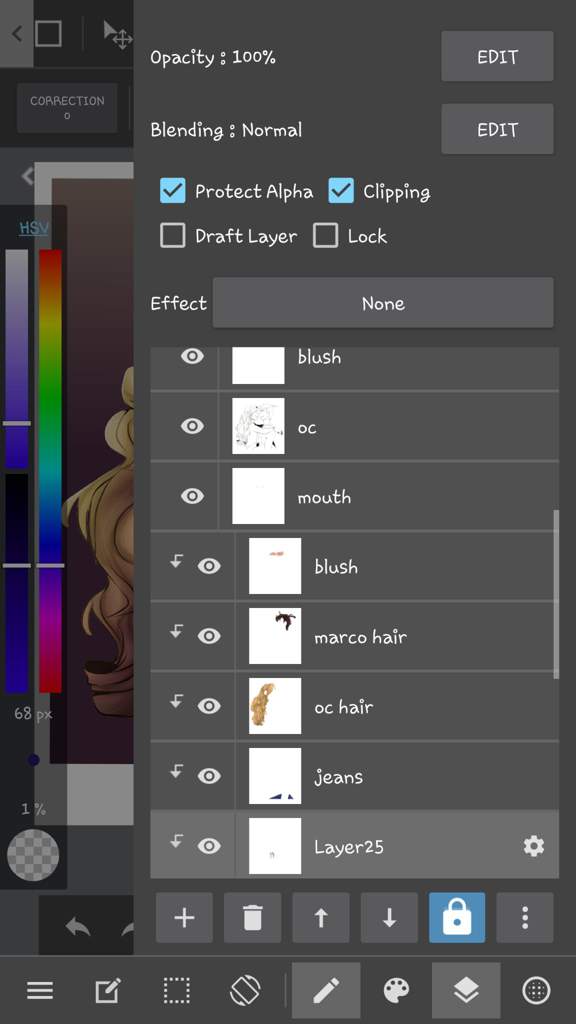Move layer up with up arrow
Viewport: 576px width, 1024px height.
click(x=321, y=918)
